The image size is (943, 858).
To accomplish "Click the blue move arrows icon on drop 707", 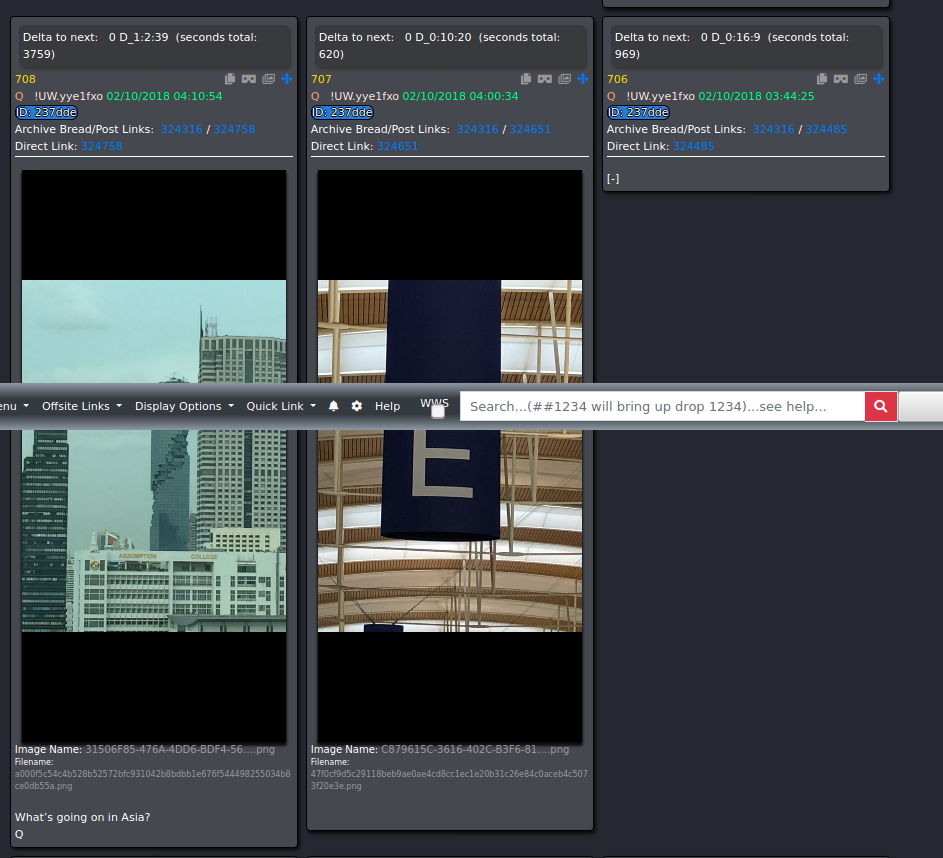I will pyautogui.click(x=583, y=79).
